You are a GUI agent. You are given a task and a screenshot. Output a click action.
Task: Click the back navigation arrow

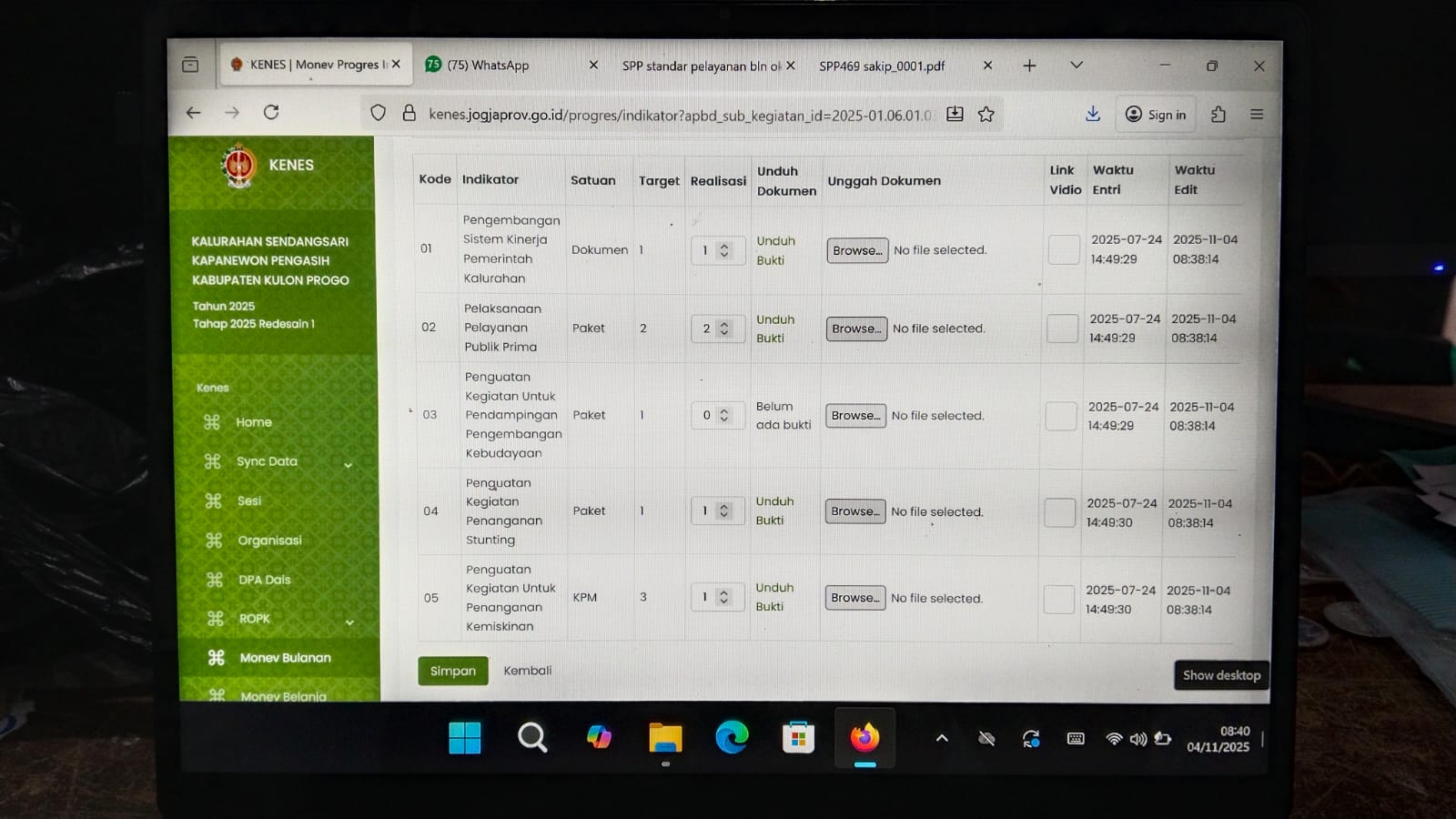coord(193,113)
